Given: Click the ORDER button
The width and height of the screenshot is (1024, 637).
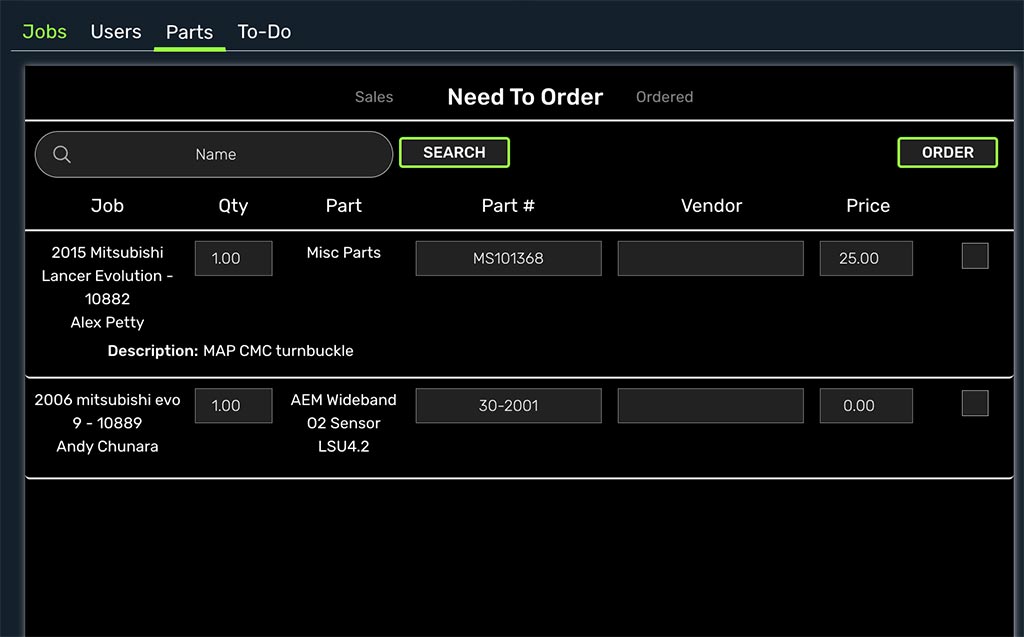Looking at the screenshot, I should (947, 152).
